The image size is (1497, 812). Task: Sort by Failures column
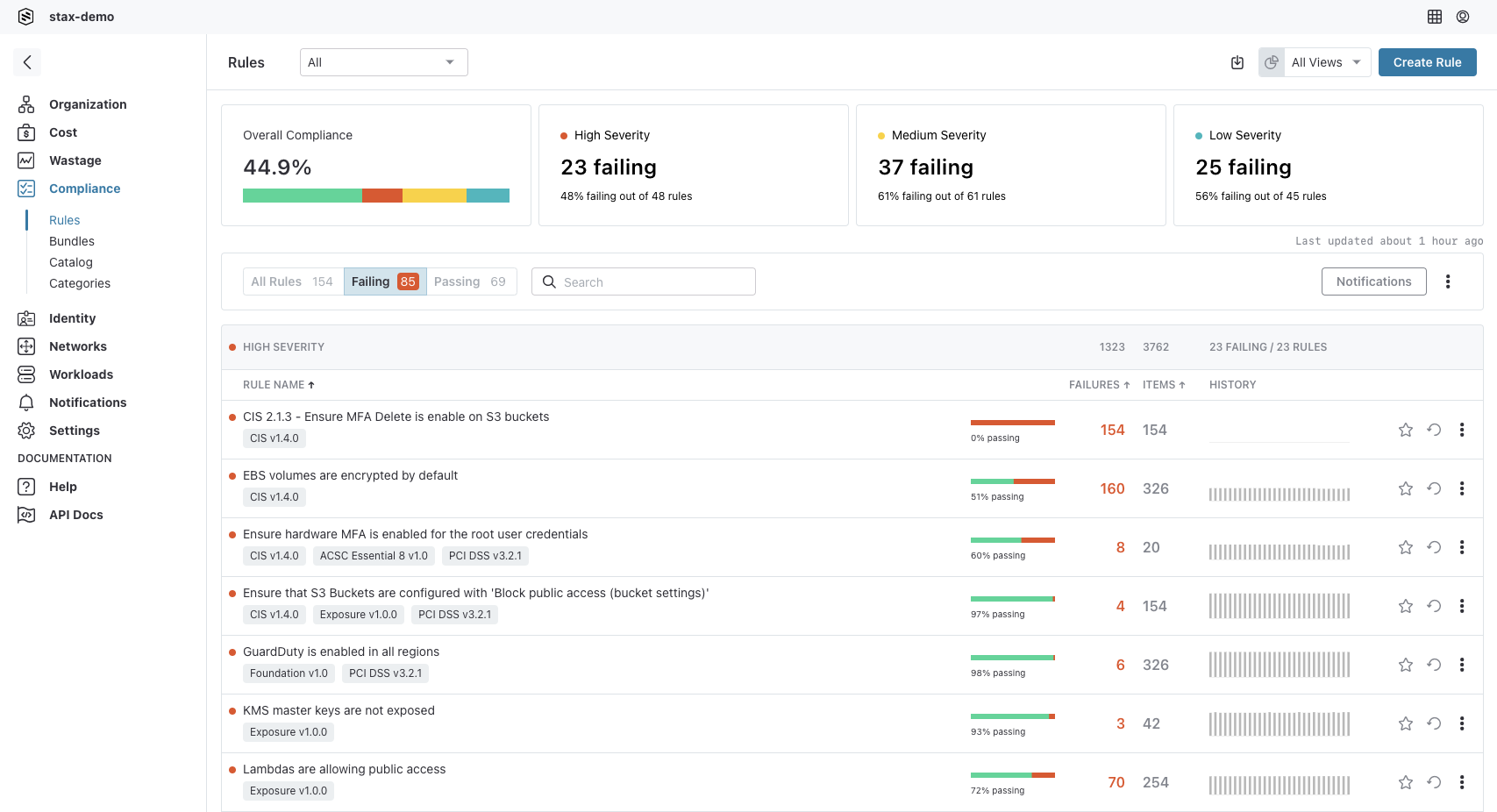coord(1099,385)
